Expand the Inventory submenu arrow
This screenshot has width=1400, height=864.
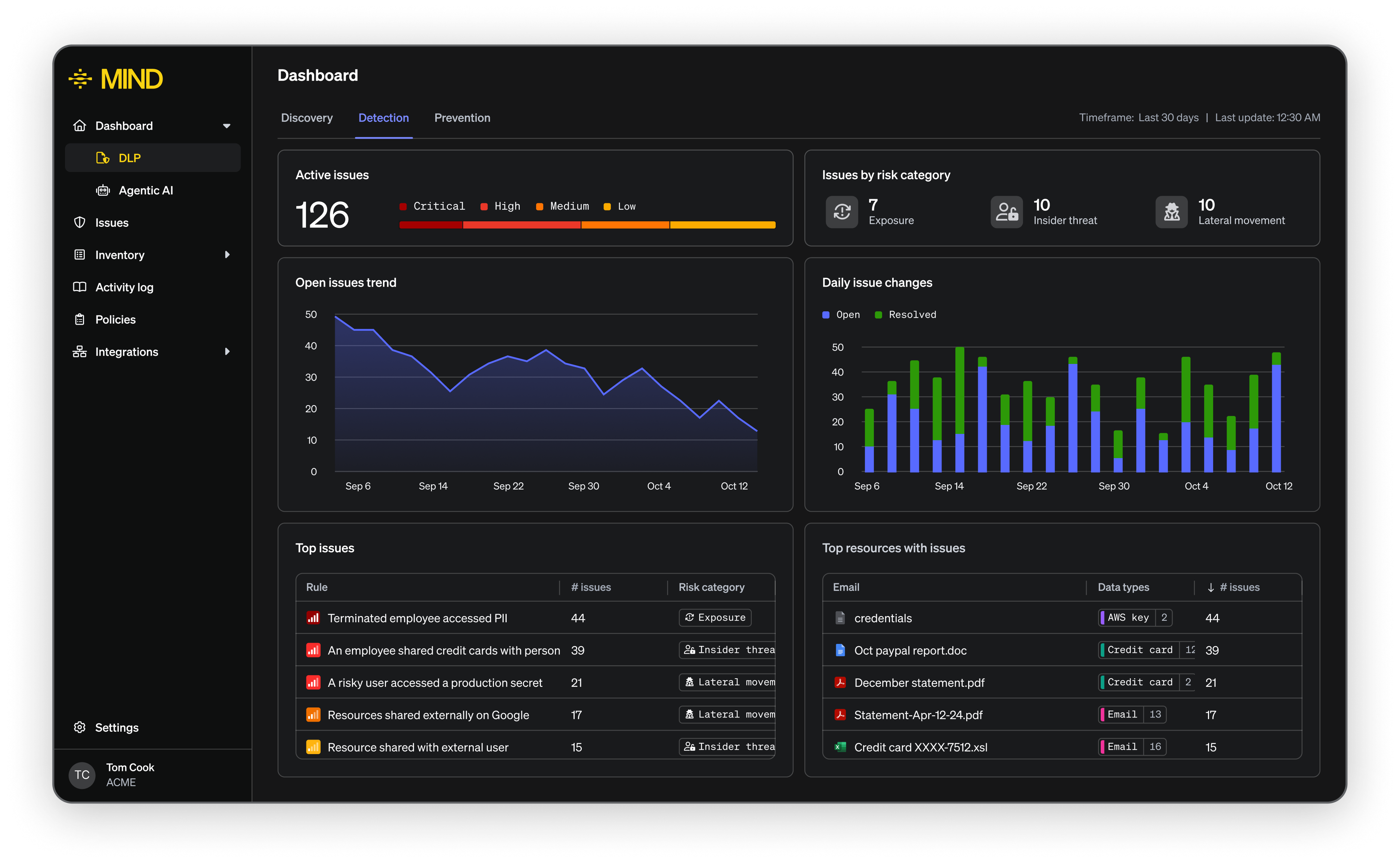[227, 255]
